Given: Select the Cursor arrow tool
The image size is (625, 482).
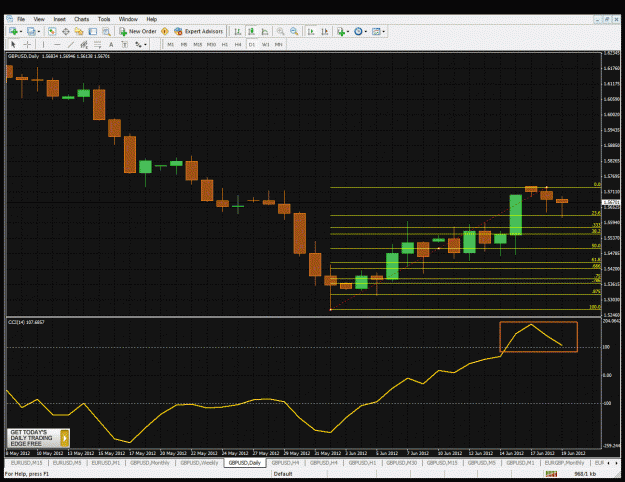Looking at the screenshot, I should coord(13,44).
